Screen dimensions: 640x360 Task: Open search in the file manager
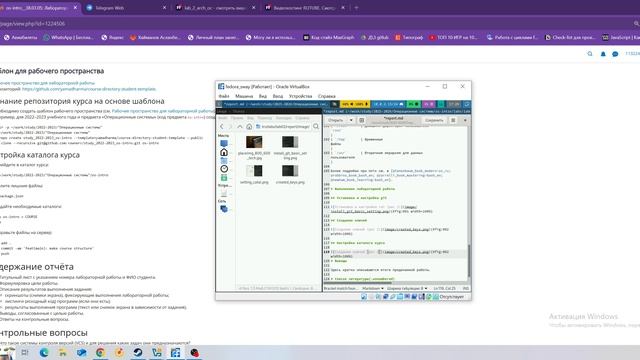click(316, 127)
